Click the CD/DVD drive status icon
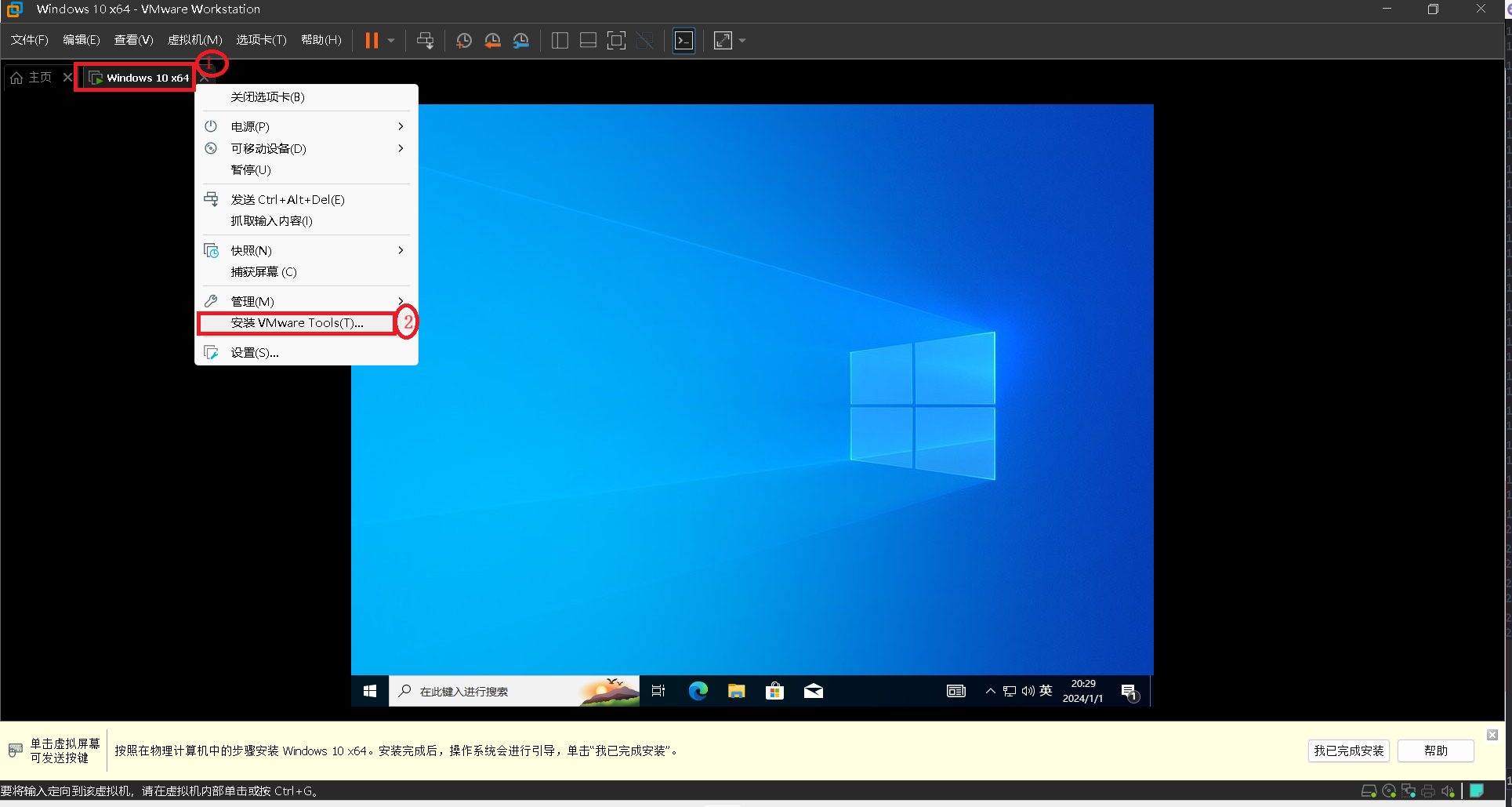Image resolution: width=1512 pixels, height=807 pixels. [x=1389, y=791]
